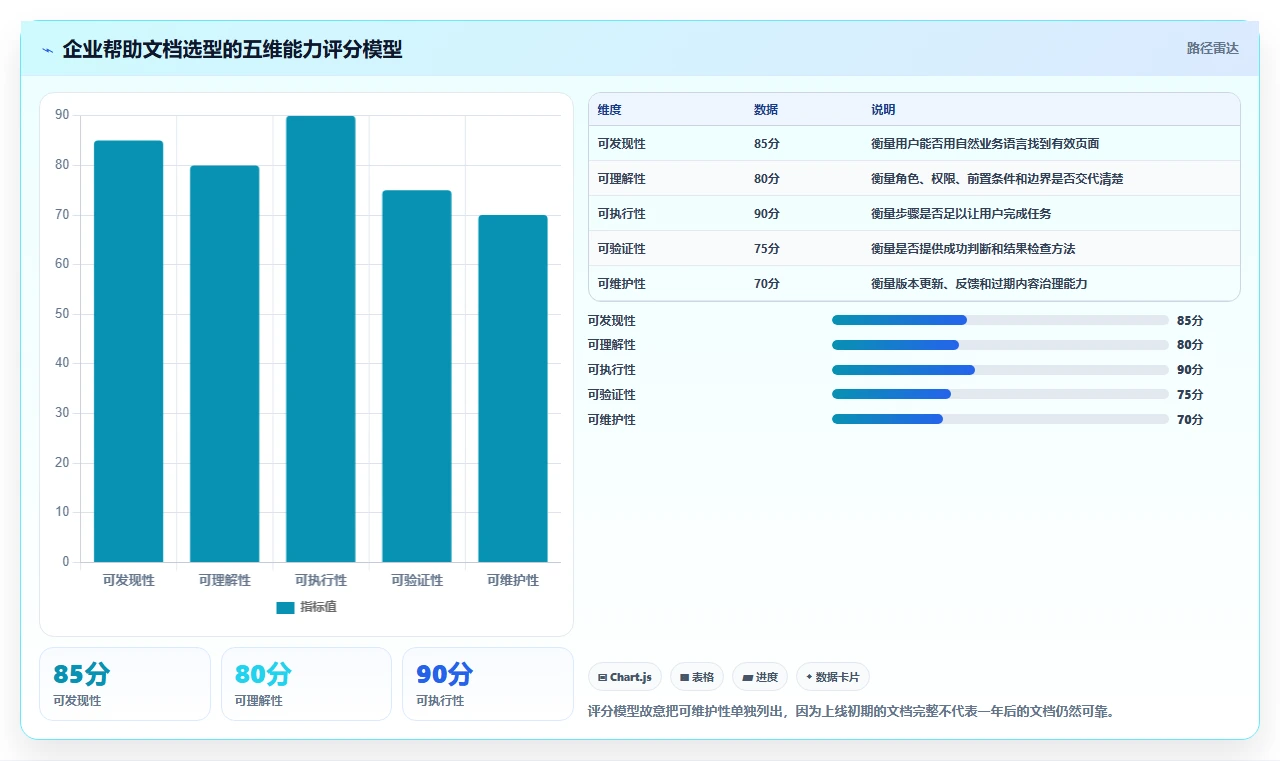The width and height of the screenshot is (1280, 761).
Task: Click the 可维护性 bar in the chart
Action: [513, 388]
